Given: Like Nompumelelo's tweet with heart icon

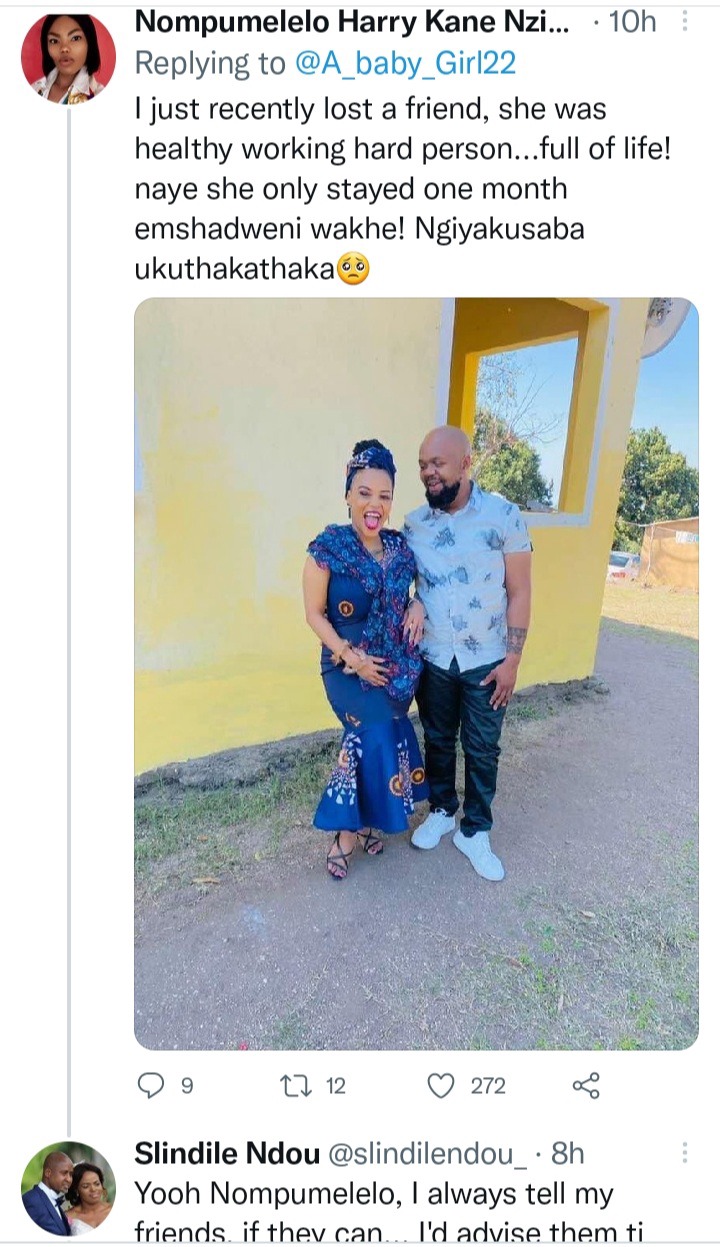Looking at the screenshot, I should point(441,1085).
